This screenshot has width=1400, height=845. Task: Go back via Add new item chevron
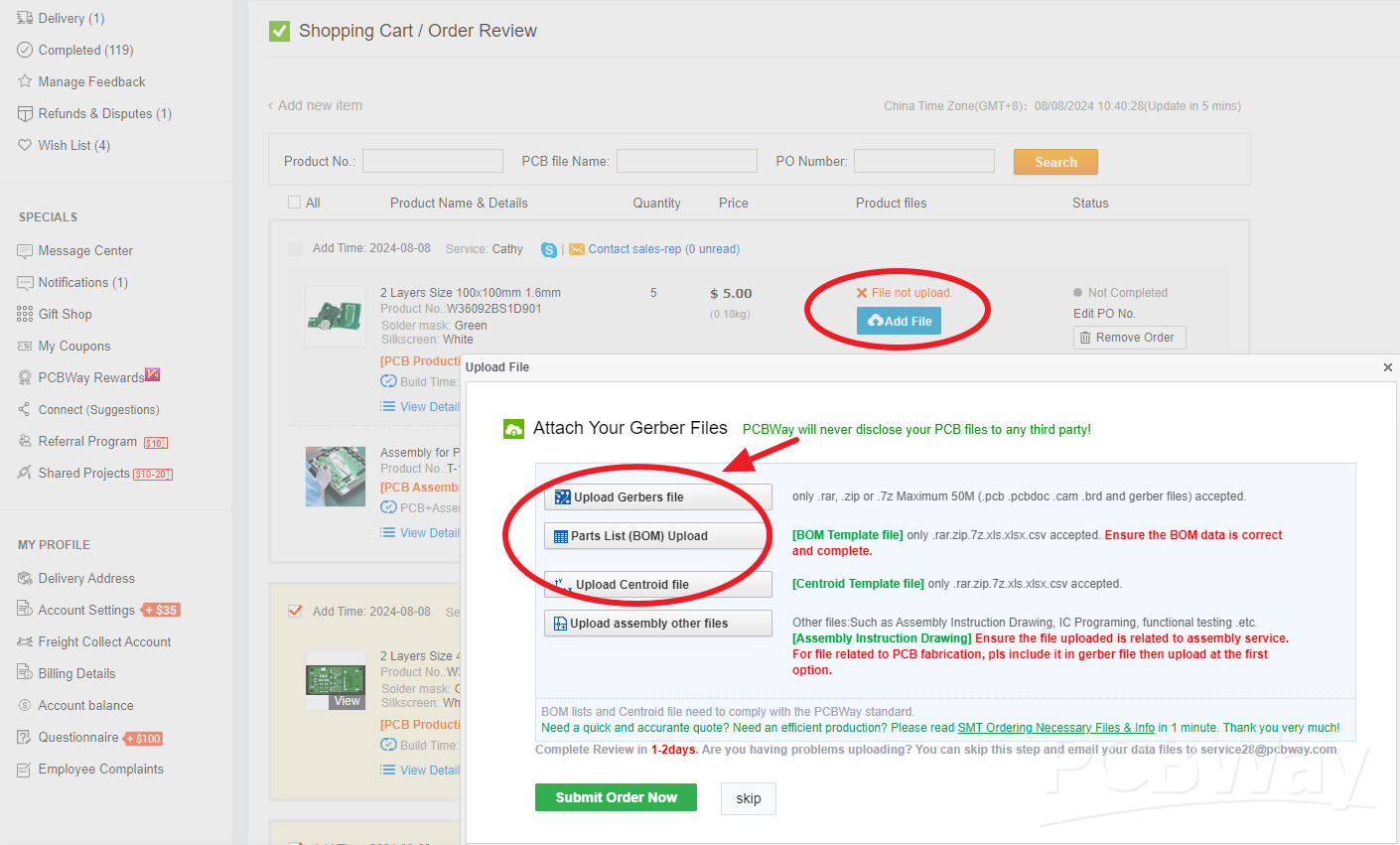[x=271, y=105]
